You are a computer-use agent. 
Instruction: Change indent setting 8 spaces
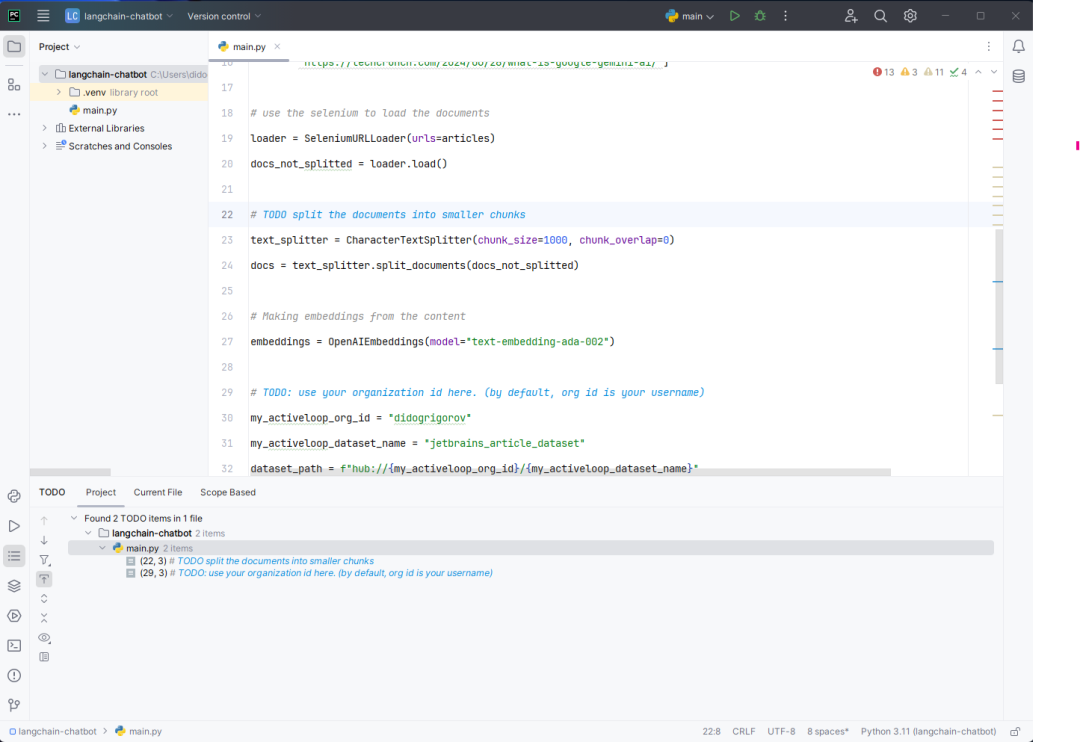pyautogui.click(x=828, y=732)
